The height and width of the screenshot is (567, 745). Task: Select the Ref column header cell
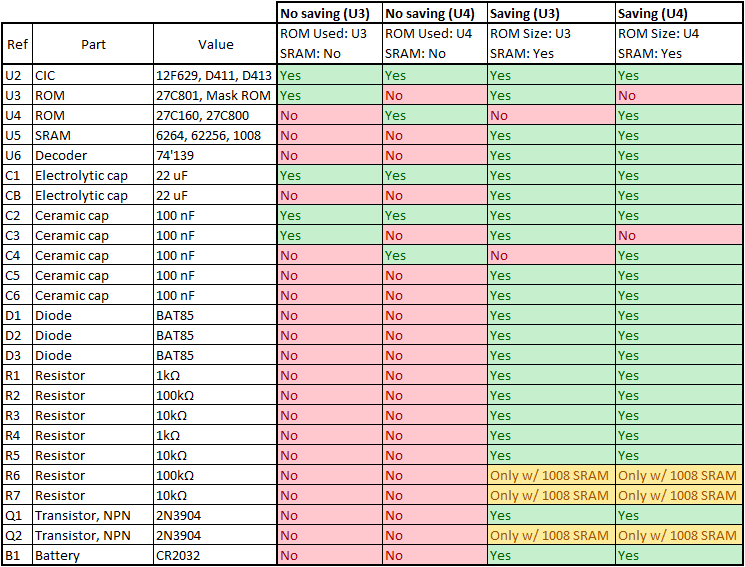(17, 44)
